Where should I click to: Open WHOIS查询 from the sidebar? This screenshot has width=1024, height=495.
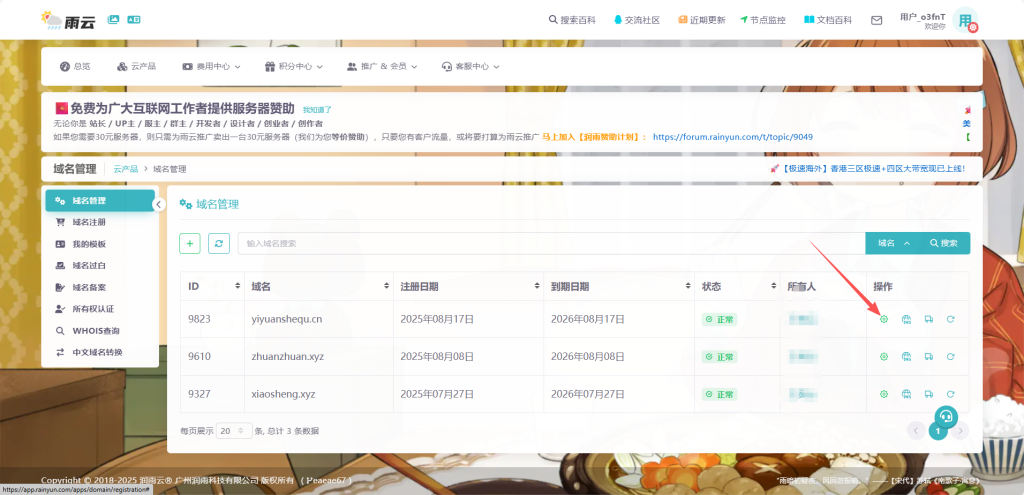[95, 330]
